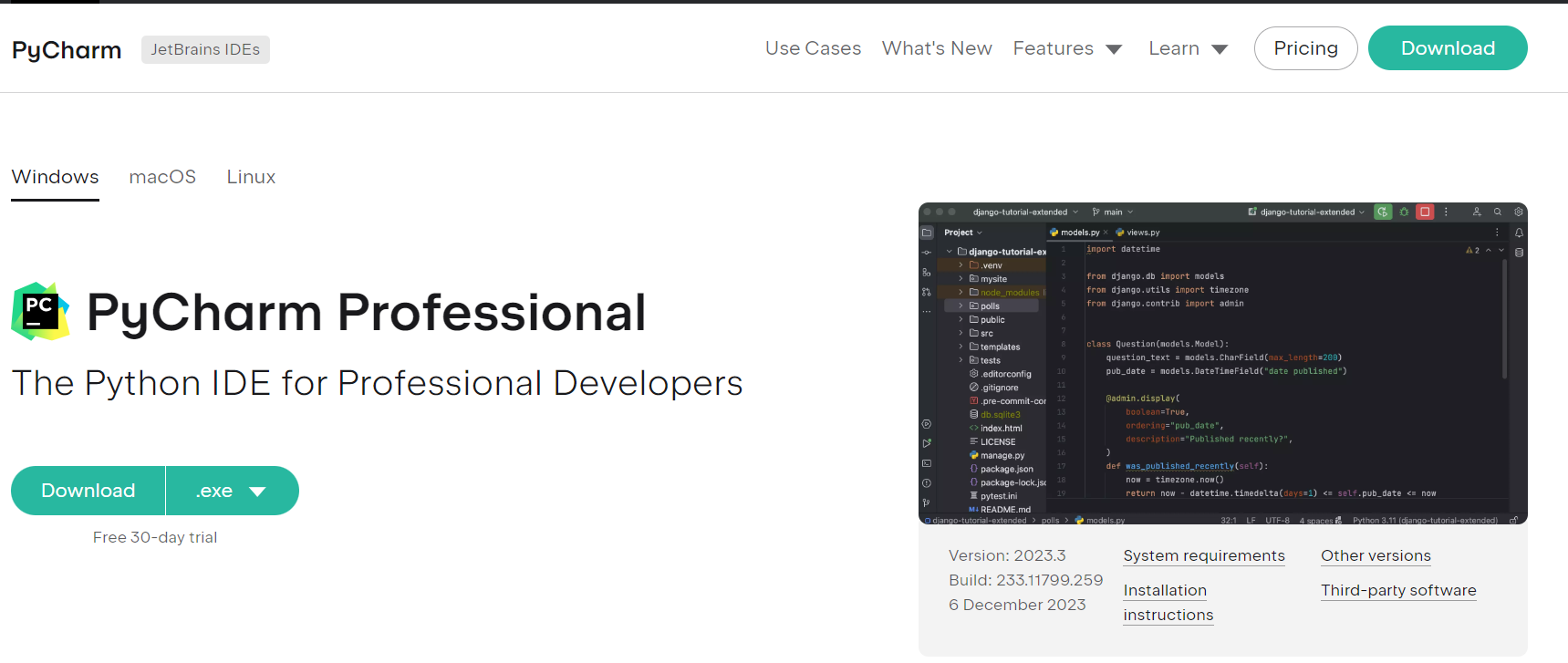The image size is (1568, 663).
Task: Click the Structure tool window icon in IDE sidebar
Action: pyautogui.click(x=927, y=273)
